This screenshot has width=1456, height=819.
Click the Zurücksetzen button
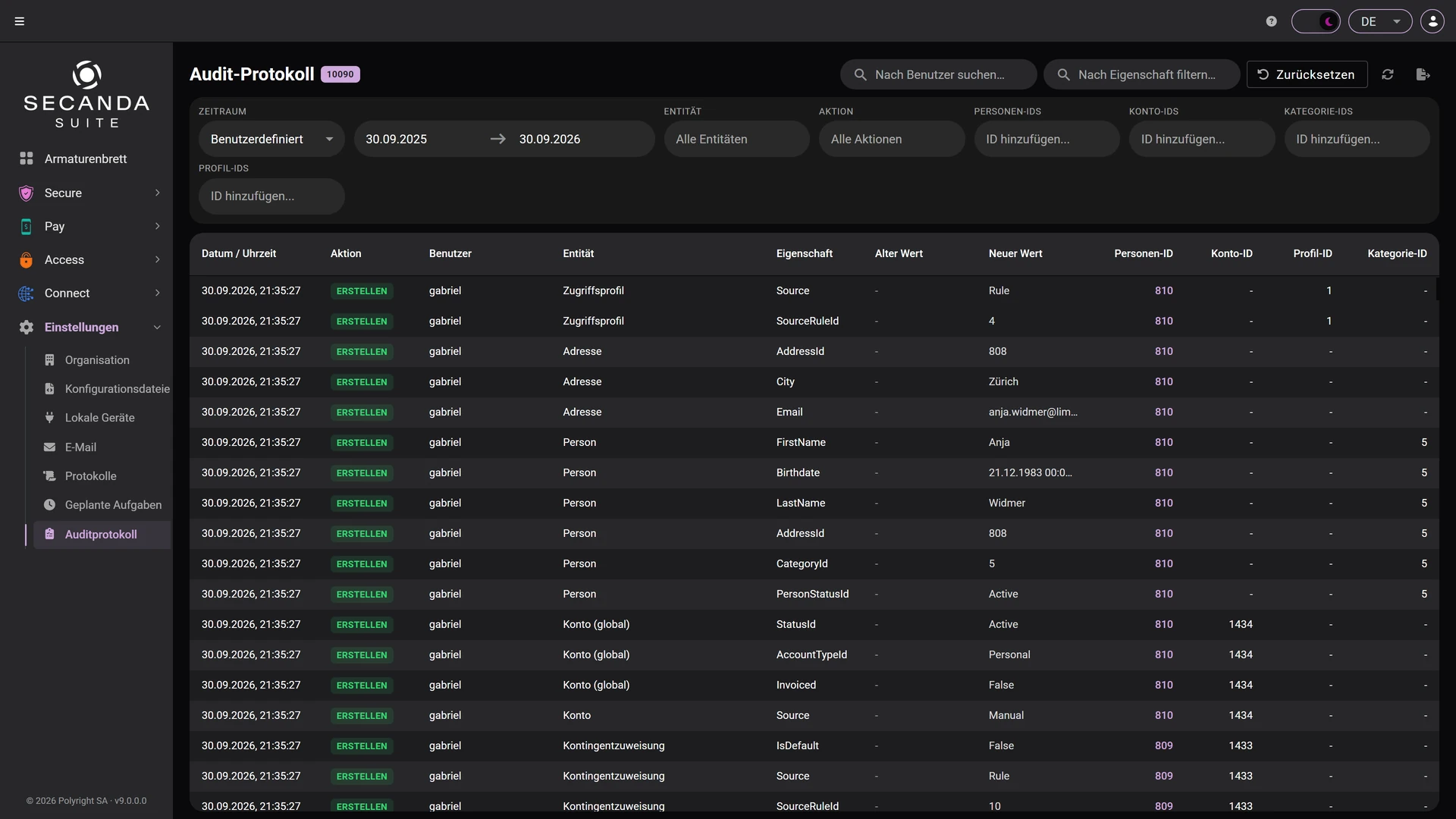pos(1307,74)
